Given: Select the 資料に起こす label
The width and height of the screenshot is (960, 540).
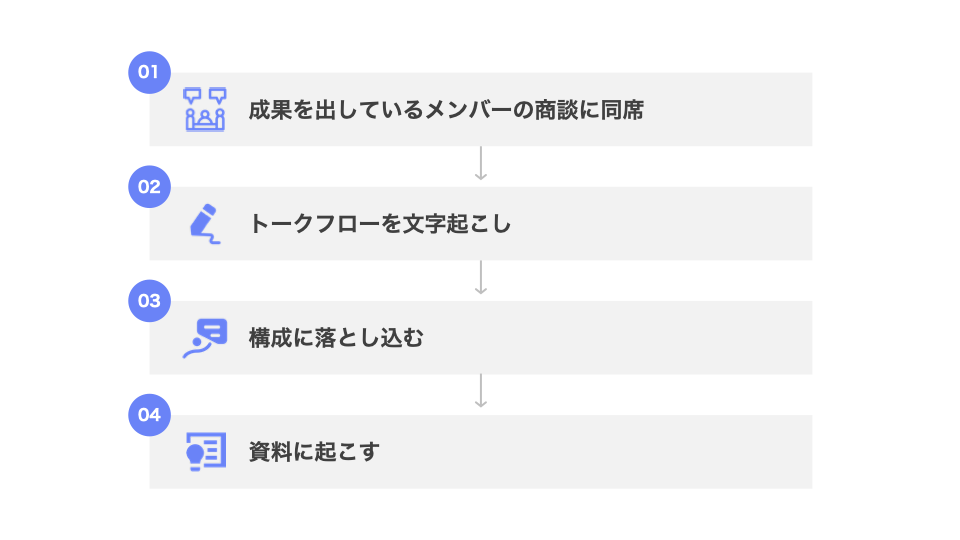Looking at the screenshot, I should click(314, 452).
